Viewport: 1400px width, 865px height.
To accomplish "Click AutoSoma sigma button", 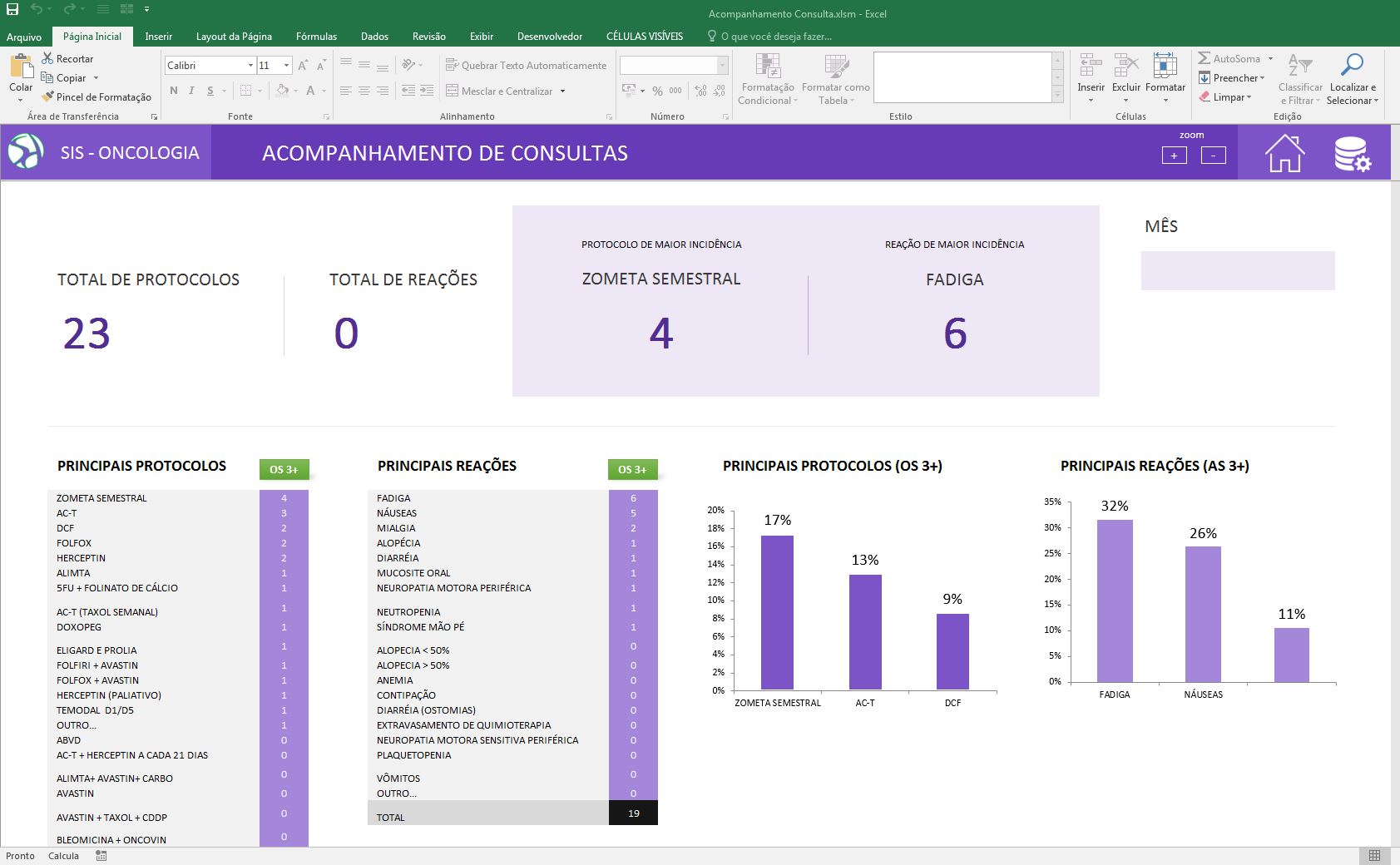I will (1229, 58).
